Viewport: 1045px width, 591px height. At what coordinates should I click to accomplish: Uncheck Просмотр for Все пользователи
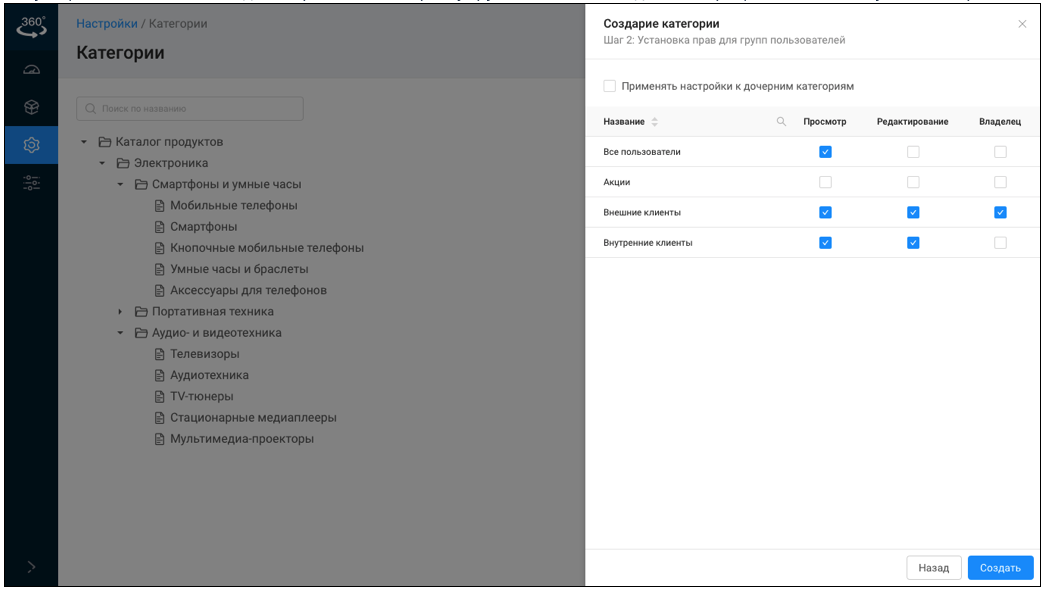coord(825,152)
